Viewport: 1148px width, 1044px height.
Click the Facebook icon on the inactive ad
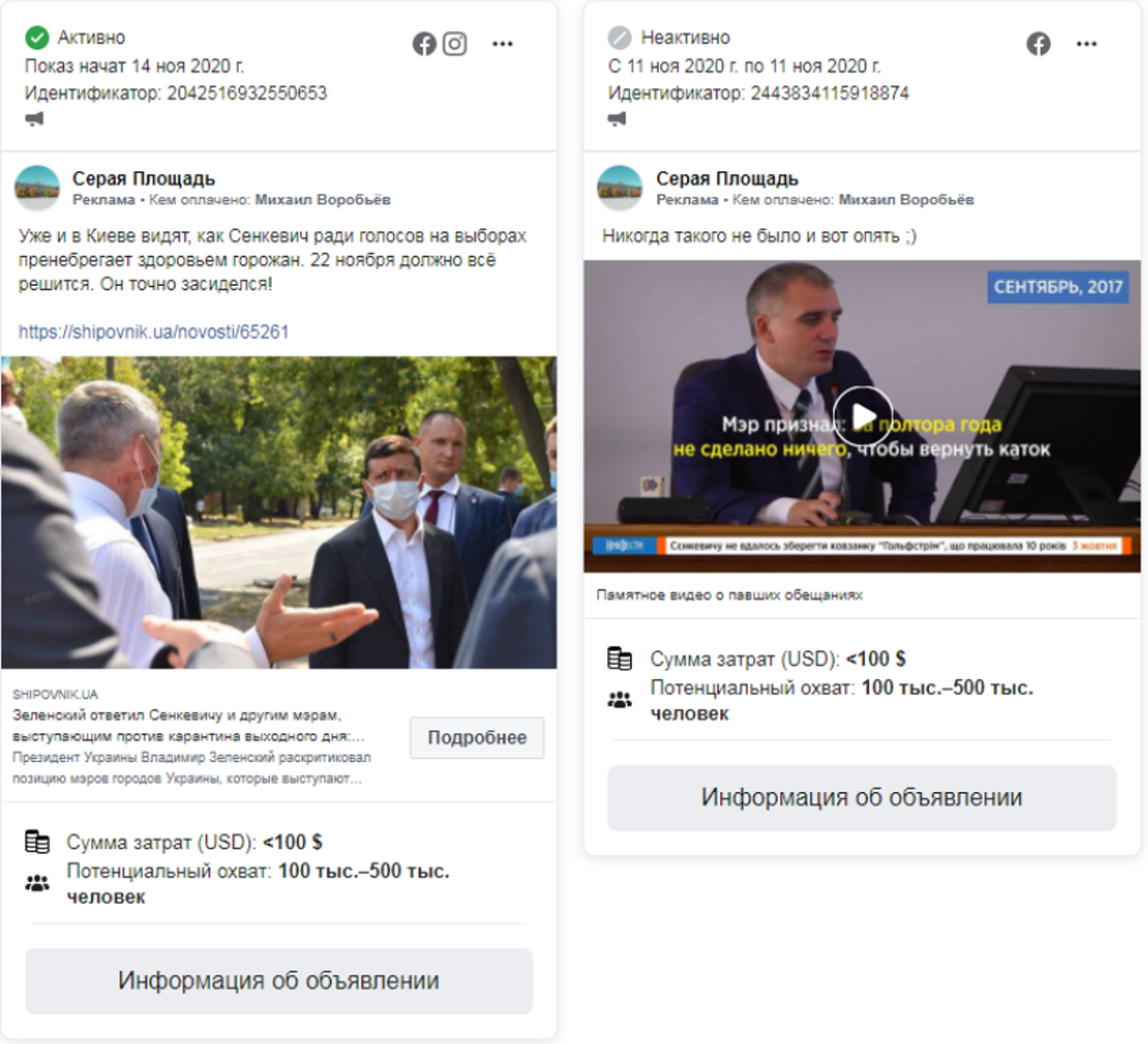pos(1038,43)
